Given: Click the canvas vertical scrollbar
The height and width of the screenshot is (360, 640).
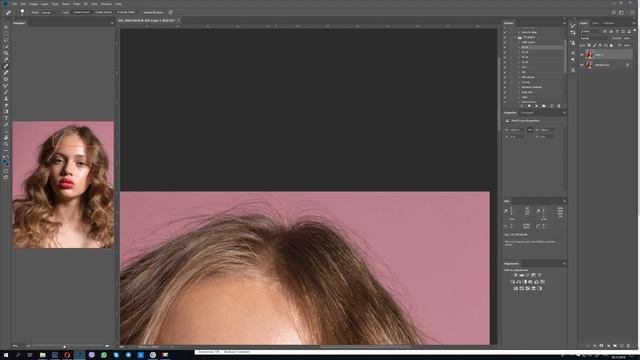Looking at the screenshot, I should click(x=498, y=94).
